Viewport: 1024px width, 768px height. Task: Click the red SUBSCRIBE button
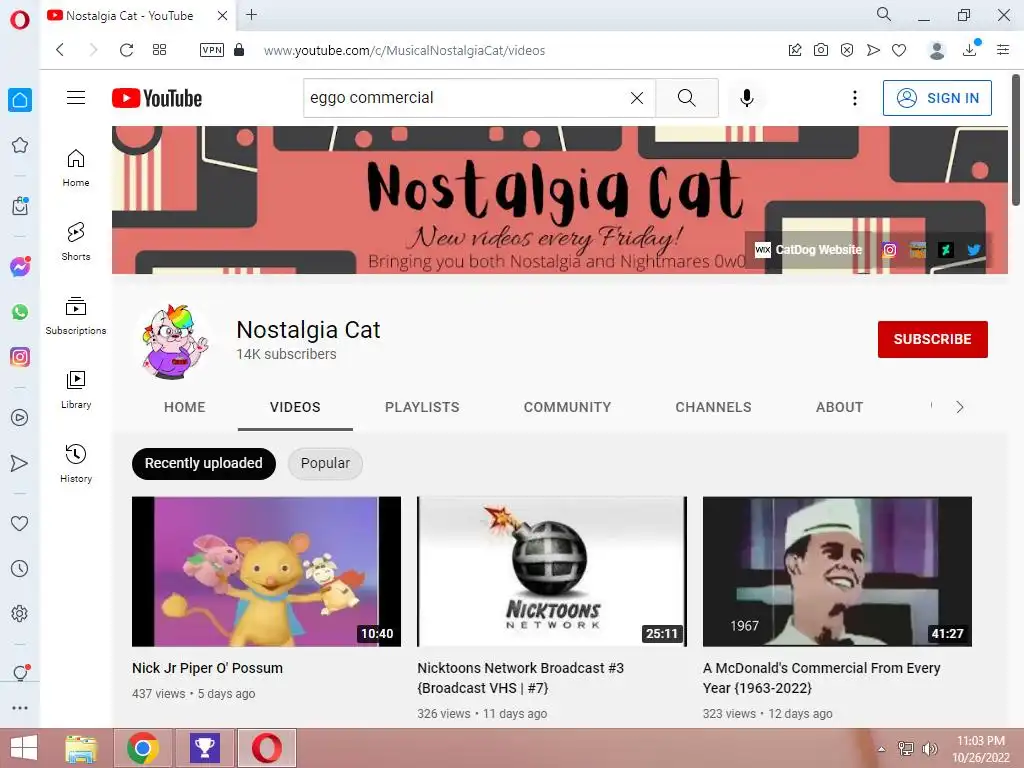[933, 340]
